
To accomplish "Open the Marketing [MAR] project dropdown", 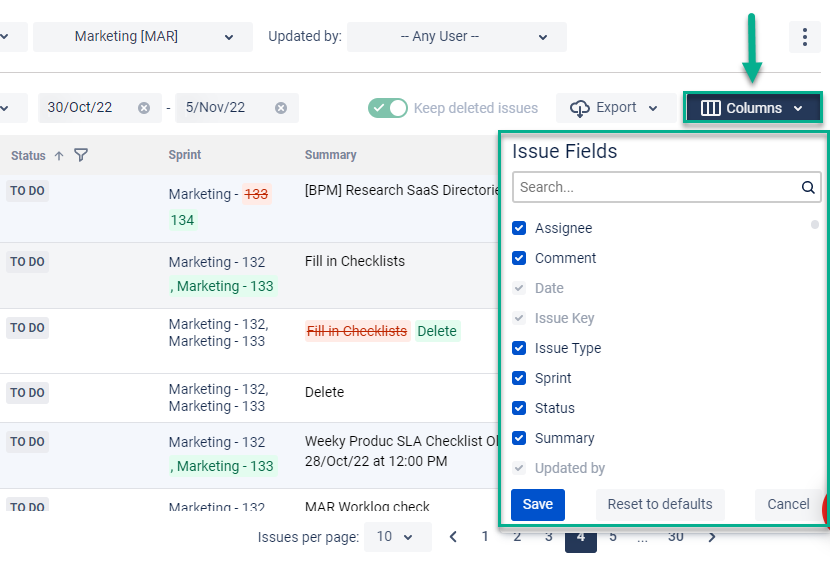I will point(143,37).
